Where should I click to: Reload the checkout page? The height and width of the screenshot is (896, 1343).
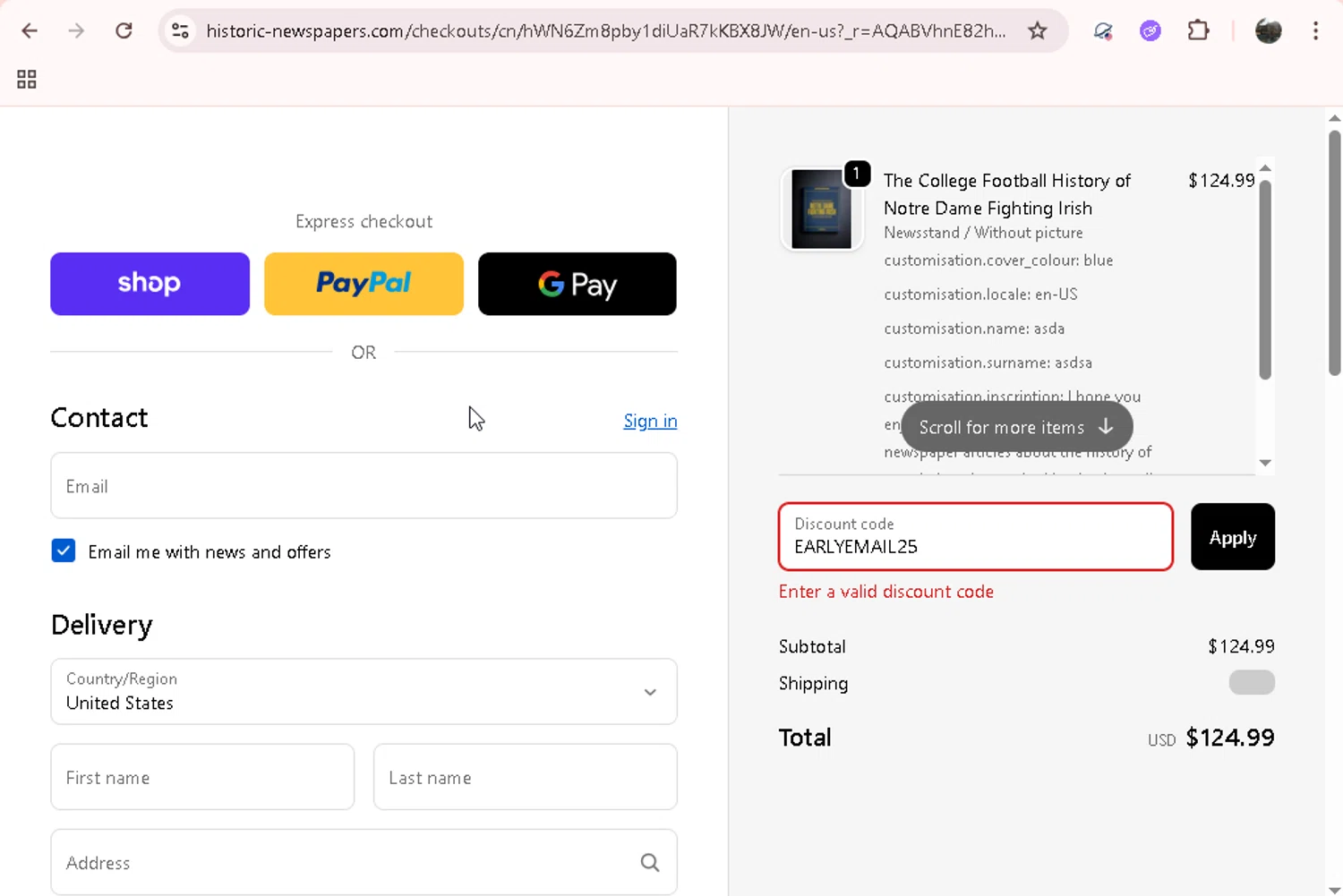[x=124, y=31]
